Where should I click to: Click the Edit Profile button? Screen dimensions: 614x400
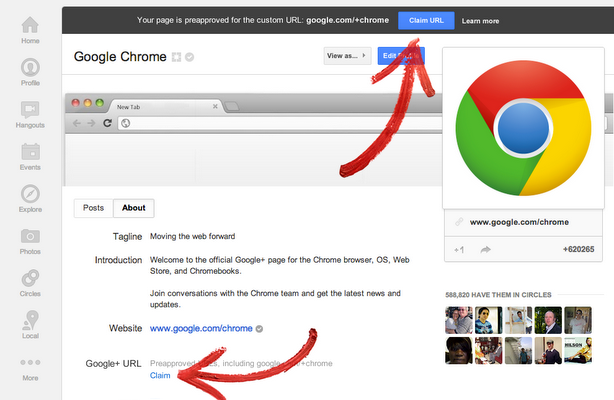401,56
